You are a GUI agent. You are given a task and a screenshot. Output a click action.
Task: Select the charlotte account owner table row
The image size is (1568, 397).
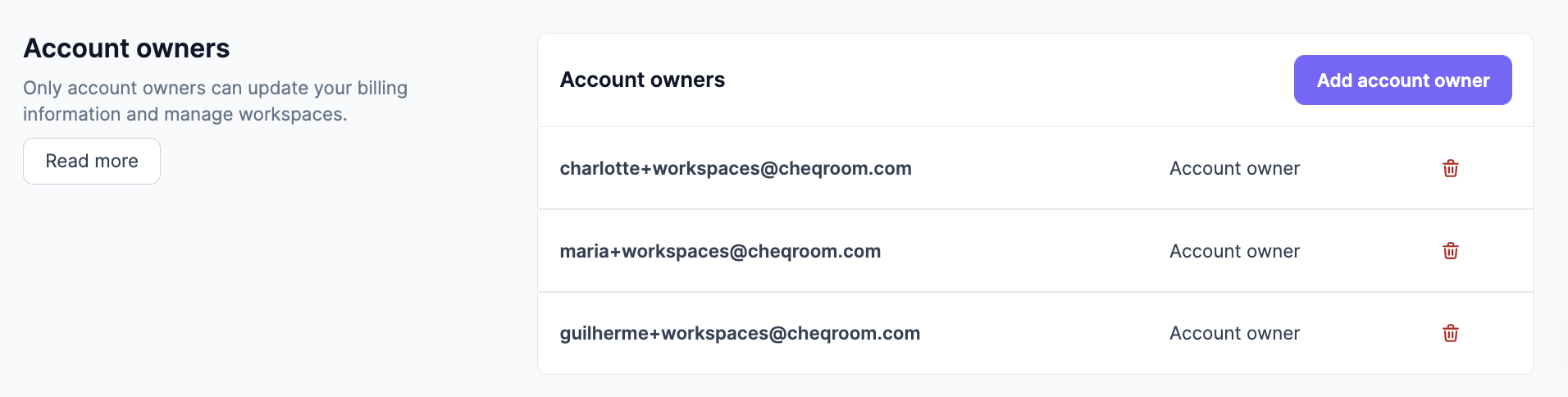coord(1036,168)
